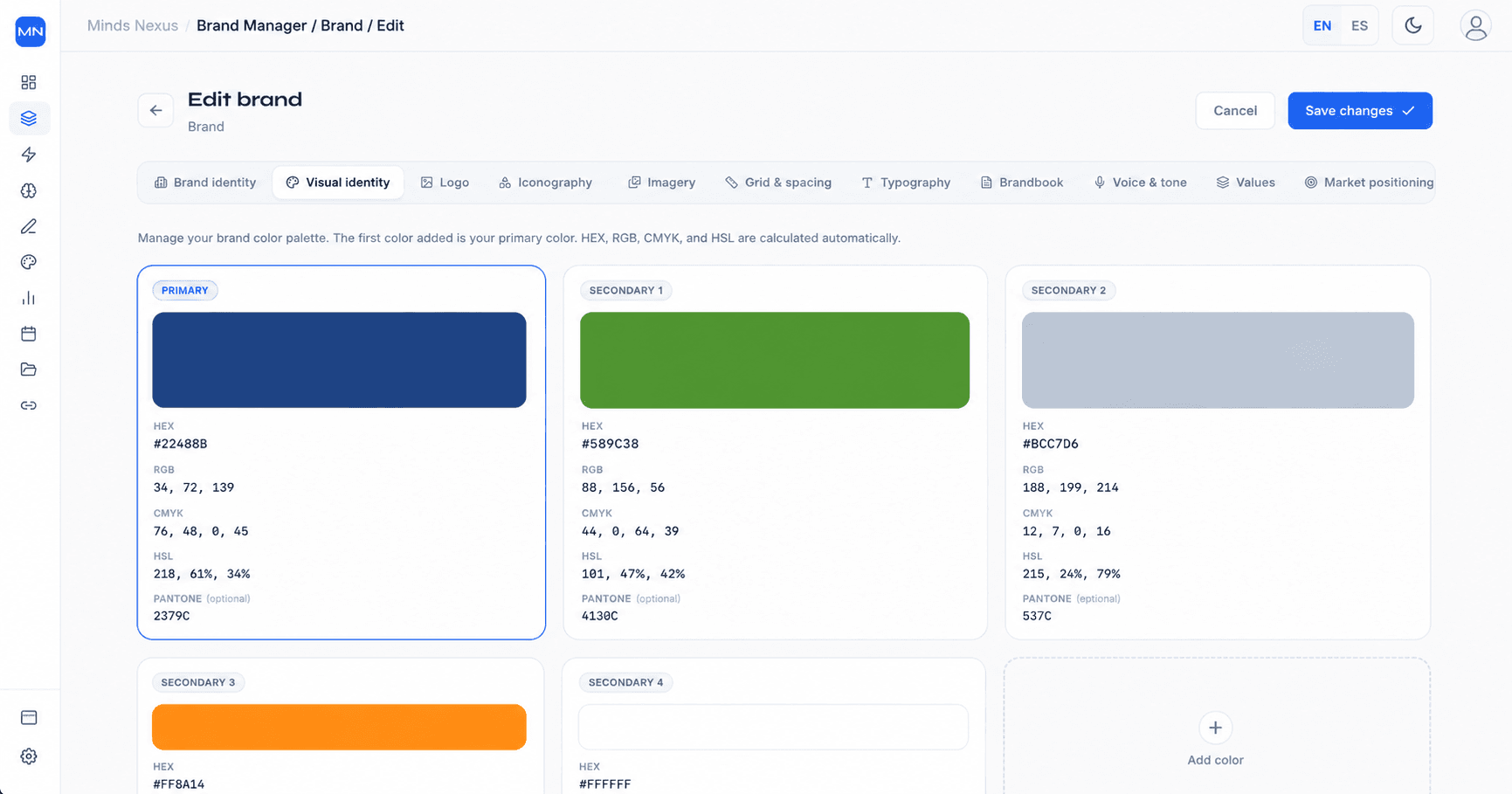The image size is (1512, 794).
Task: Open the Typography tab
Action: point(906,183)
